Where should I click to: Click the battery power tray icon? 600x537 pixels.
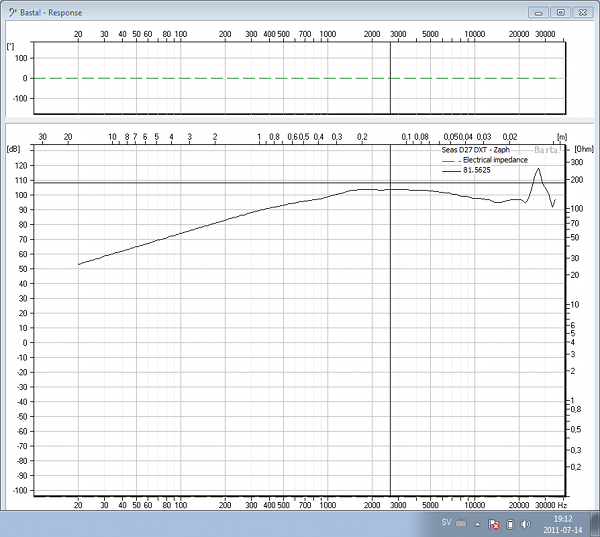pos(509,523)
